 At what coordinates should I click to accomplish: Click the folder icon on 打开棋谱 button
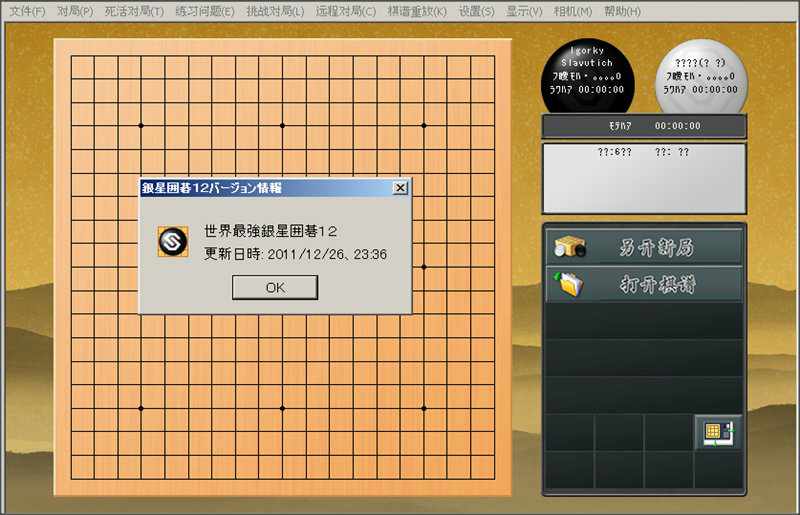tap(569, 284)
